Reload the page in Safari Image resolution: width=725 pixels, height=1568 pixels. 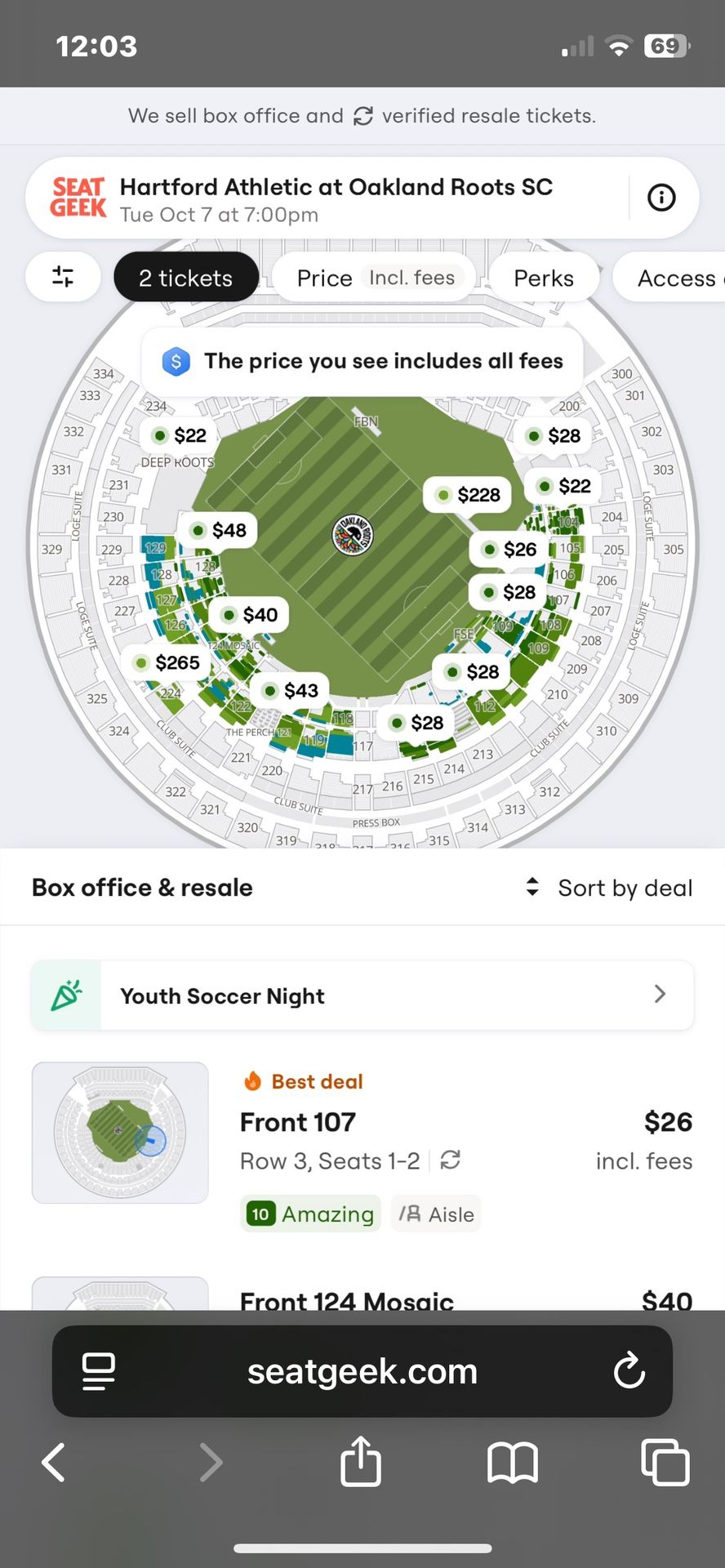point(629,1371)
